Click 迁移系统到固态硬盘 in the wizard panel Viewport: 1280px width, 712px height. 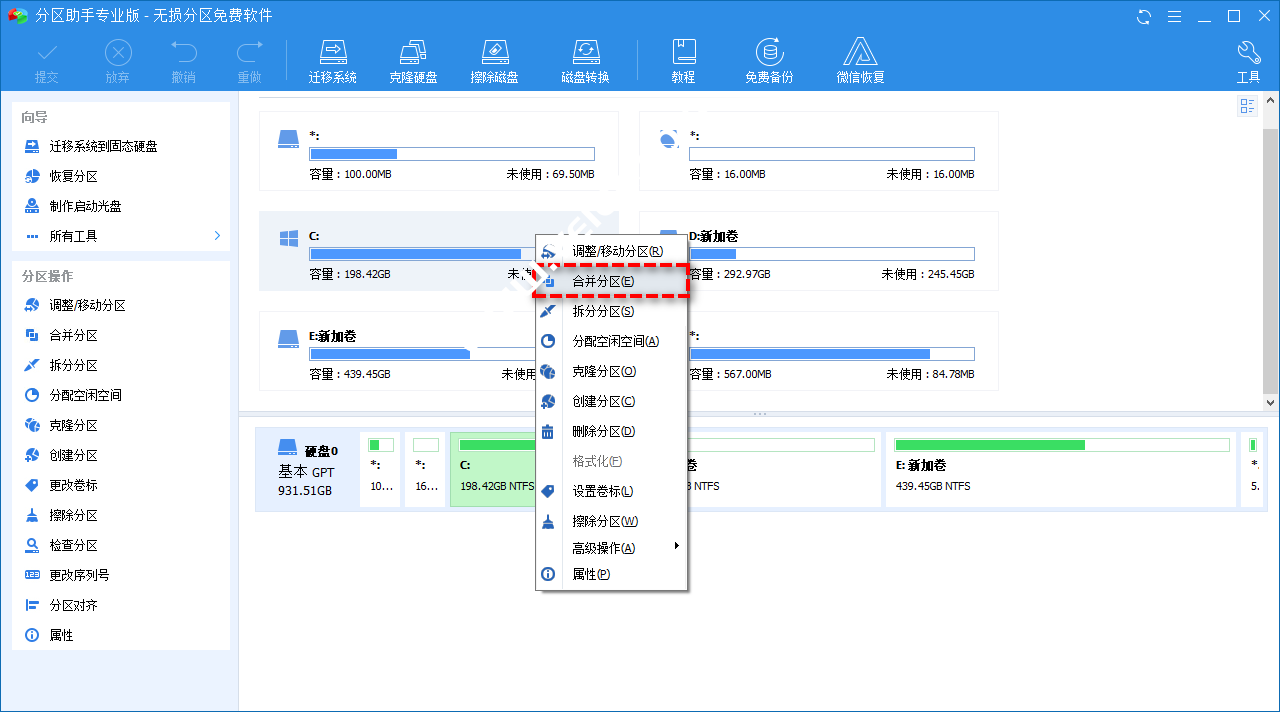103,146
